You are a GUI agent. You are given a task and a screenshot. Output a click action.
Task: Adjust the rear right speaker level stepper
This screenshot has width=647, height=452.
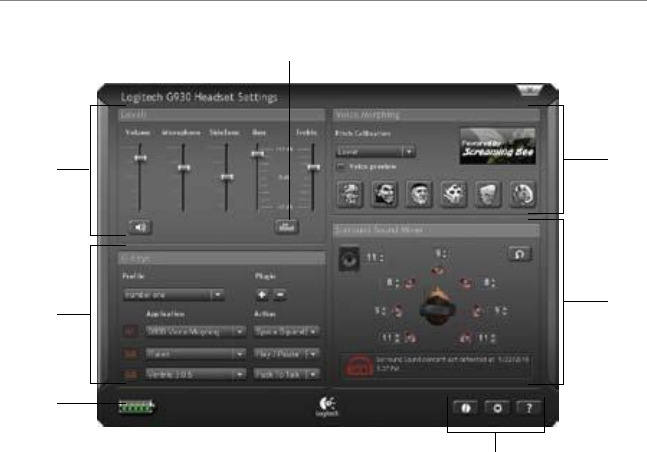[x=493, y=338]
